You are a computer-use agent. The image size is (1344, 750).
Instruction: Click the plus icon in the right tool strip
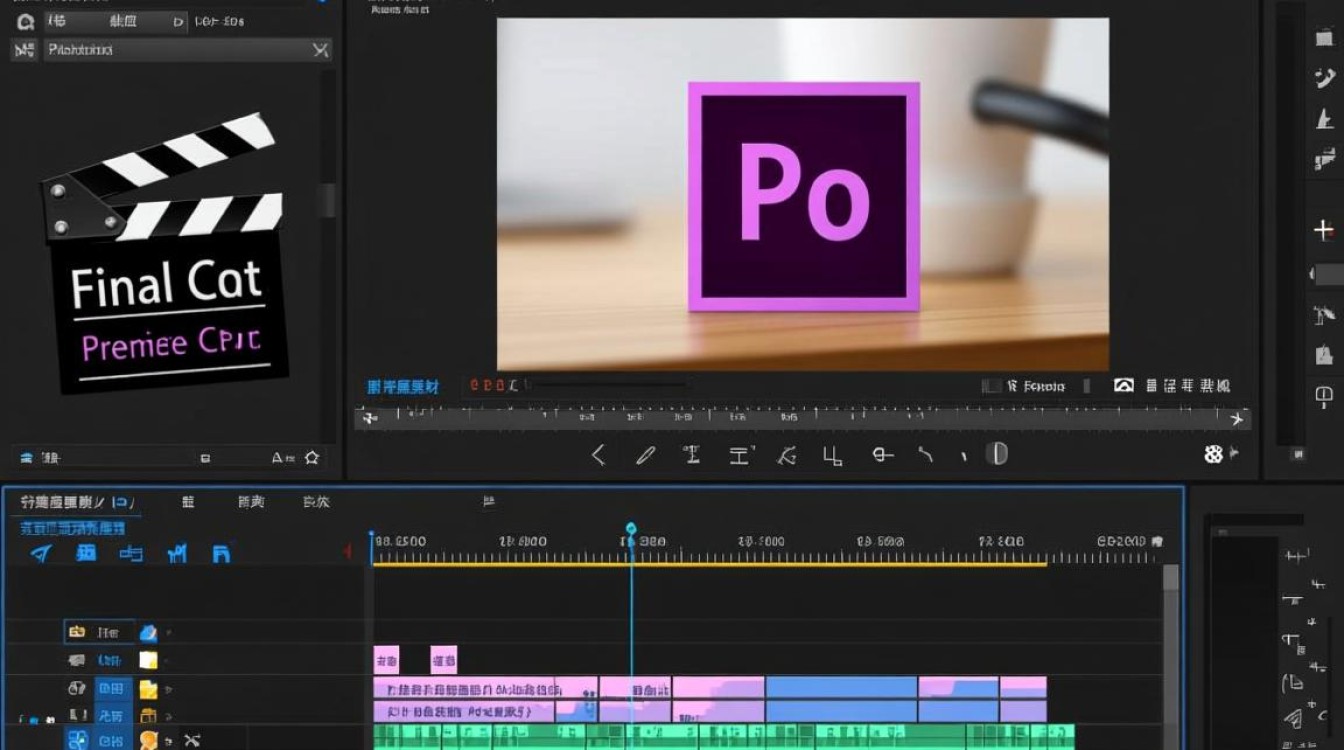pyautogui.click(x=1324, y=230)
